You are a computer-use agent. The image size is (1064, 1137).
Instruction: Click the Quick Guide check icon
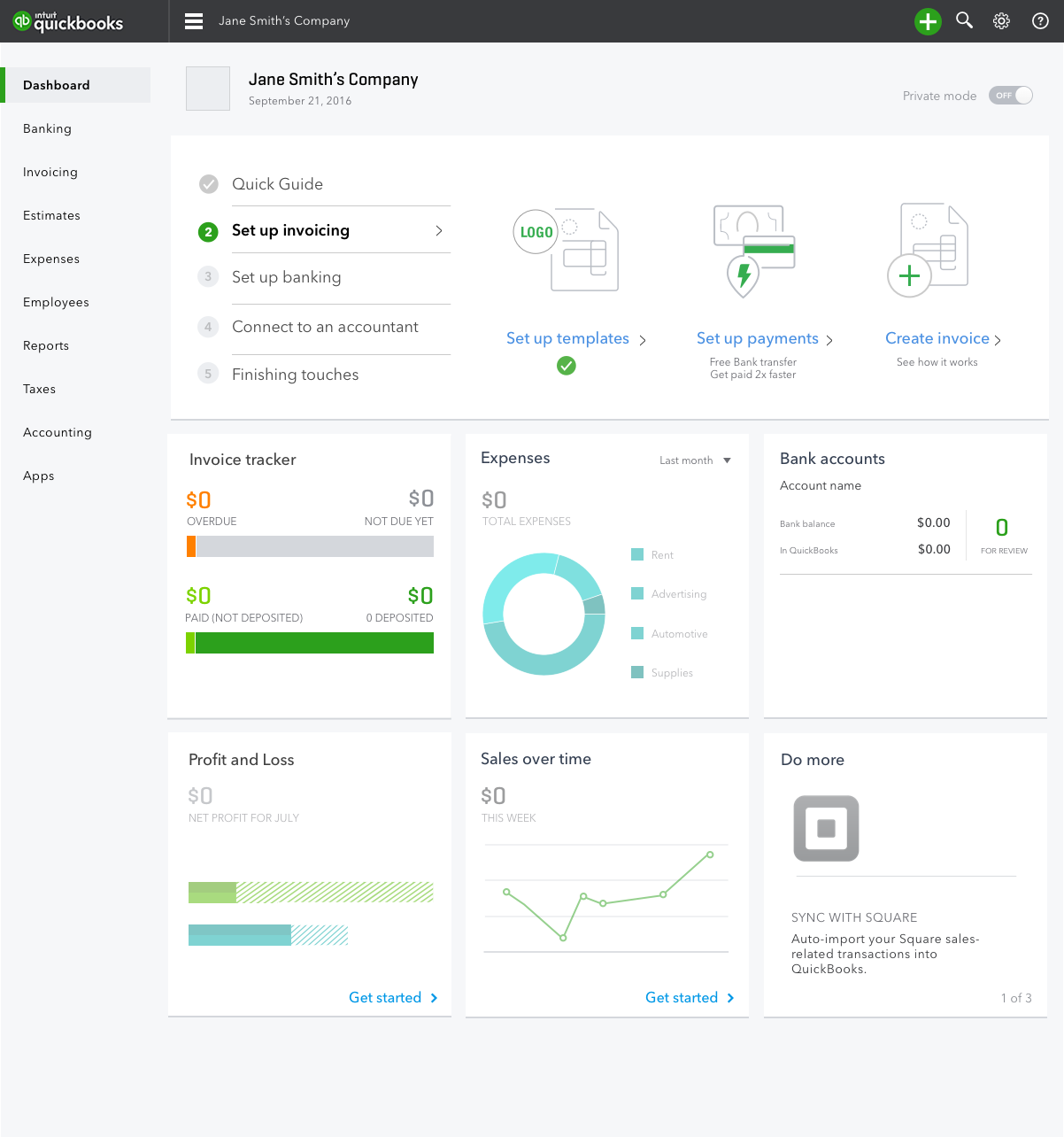(209, 184)
